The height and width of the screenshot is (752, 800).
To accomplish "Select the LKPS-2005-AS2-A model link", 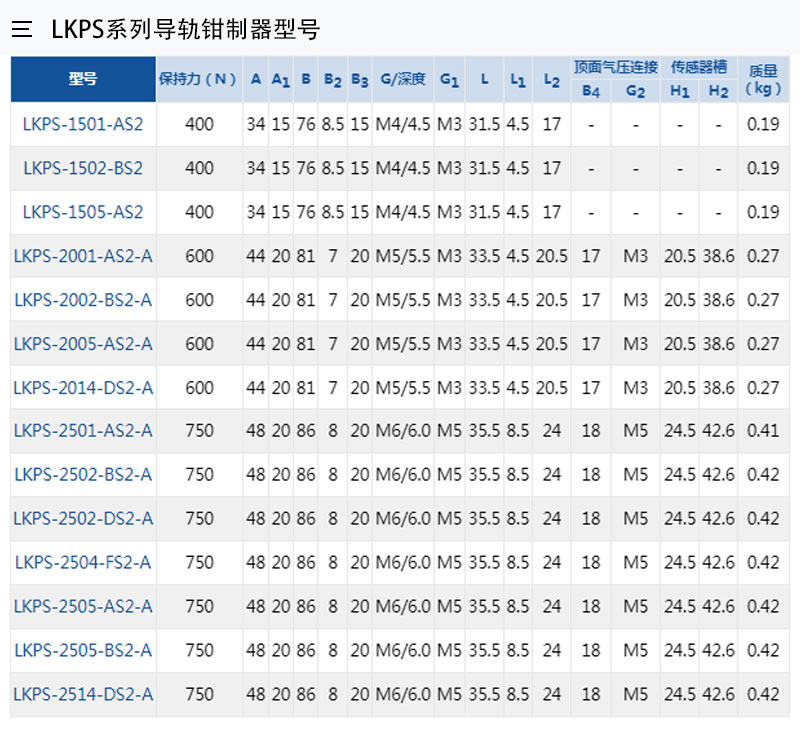I will pyautogui.click(x=83, y=344).
